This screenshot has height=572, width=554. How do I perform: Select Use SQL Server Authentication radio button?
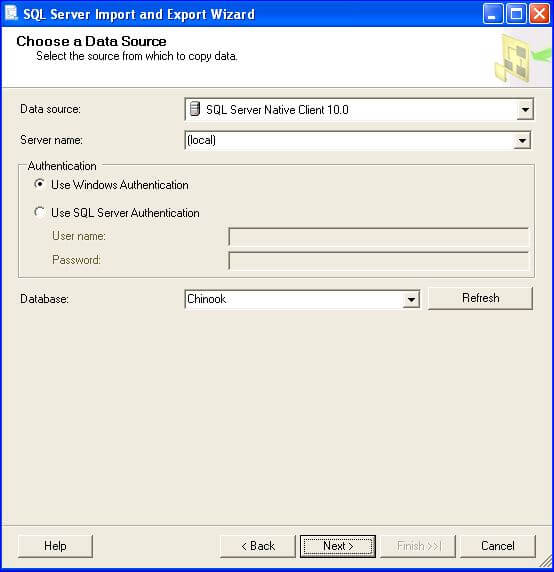39,212
